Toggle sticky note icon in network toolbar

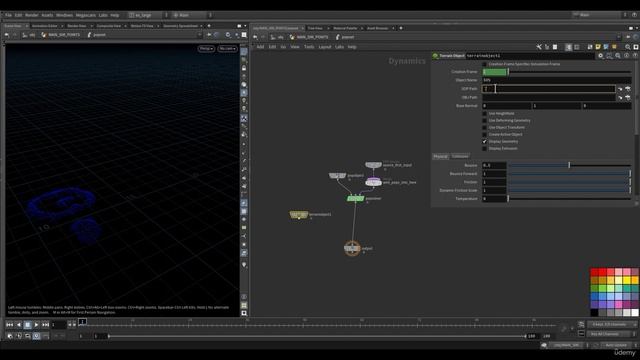(x=598, y=47)
